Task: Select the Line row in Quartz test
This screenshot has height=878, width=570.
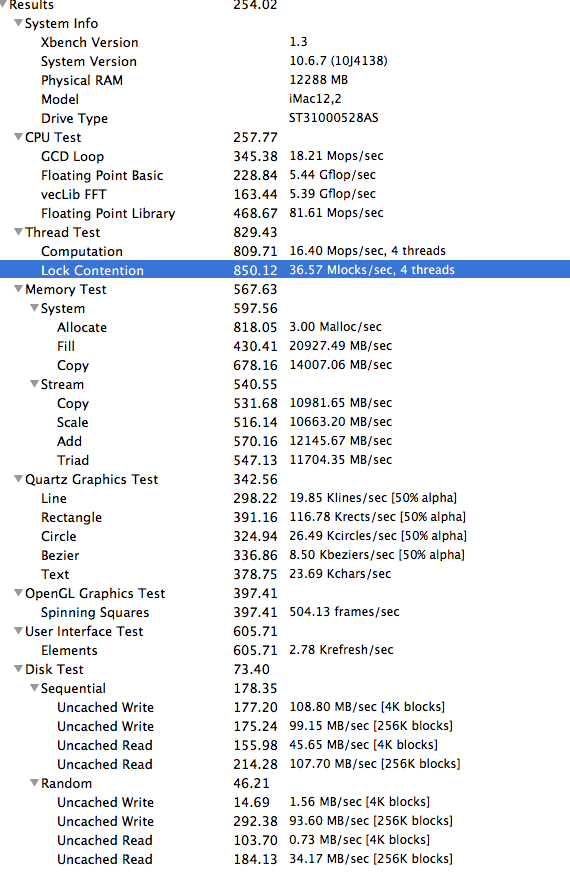Action: [285, 498]
